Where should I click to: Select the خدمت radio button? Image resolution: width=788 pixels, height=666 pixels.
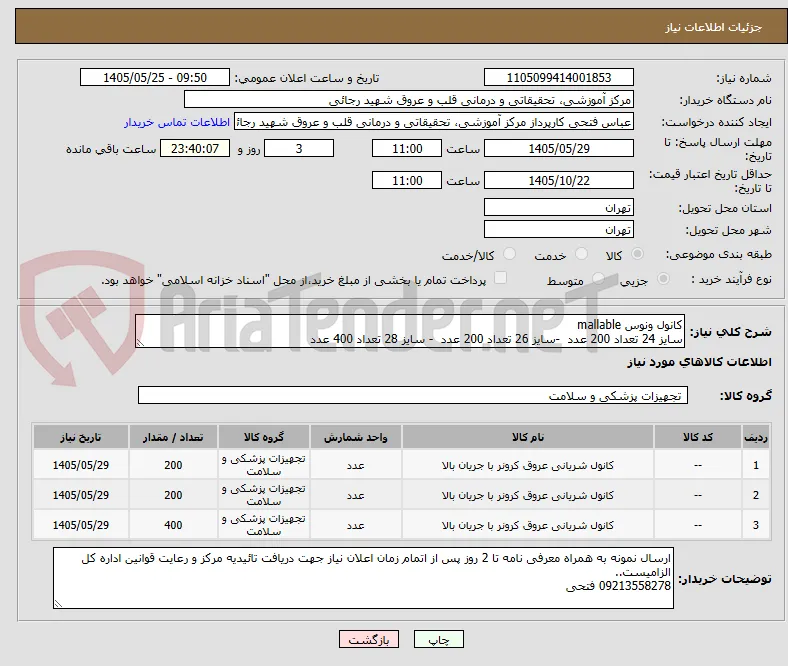(x=581, y=254)
